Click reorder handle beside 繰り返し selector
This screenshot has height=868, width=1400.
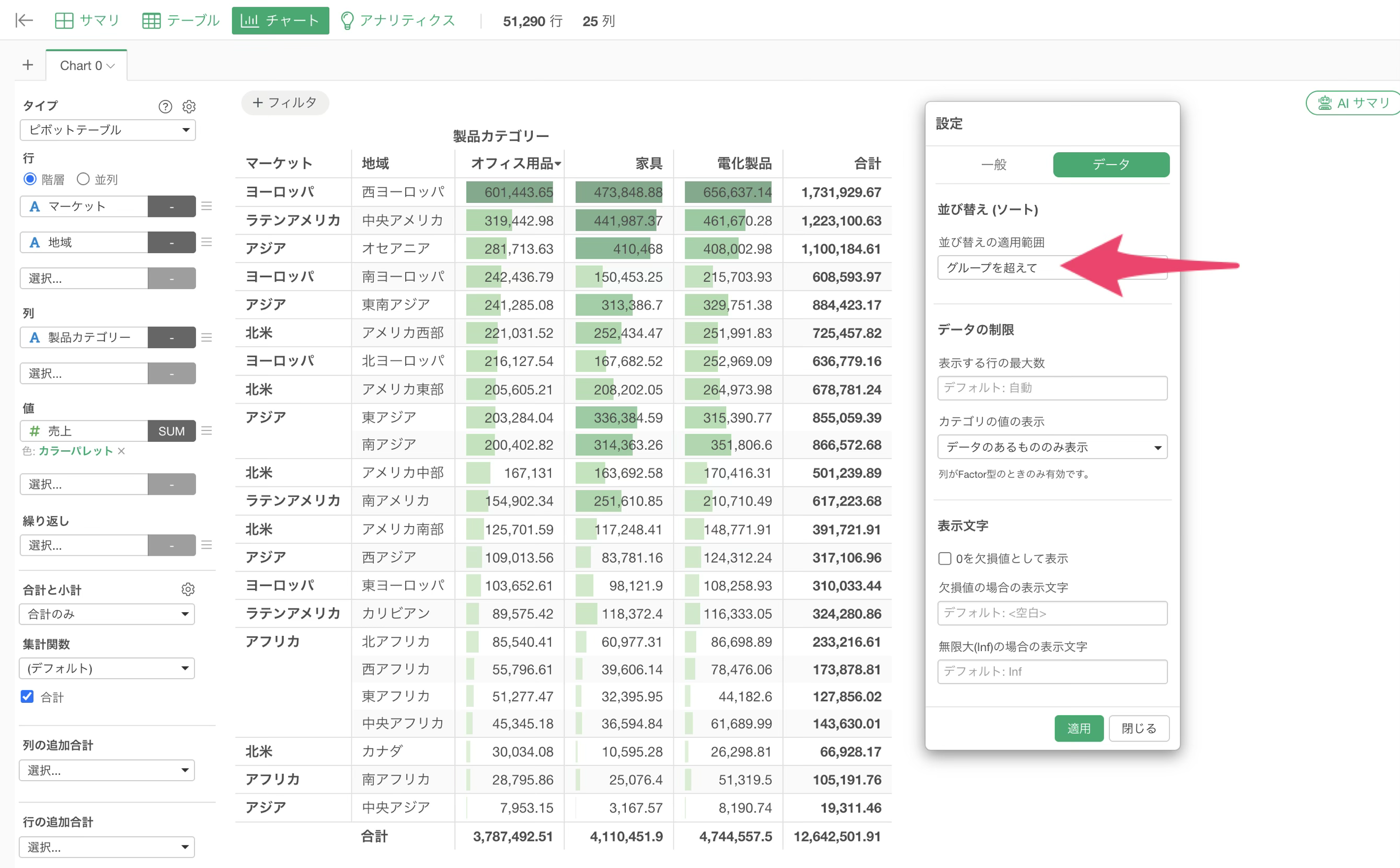[206, 545]
